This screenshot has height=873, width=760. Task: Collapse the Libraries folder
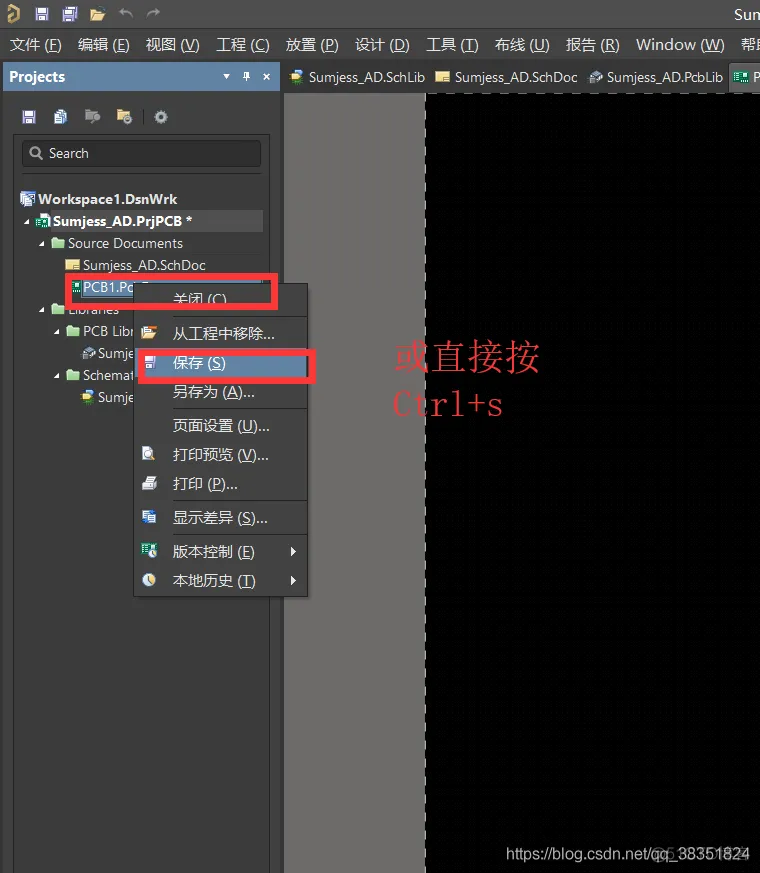(x=42, y=309)
